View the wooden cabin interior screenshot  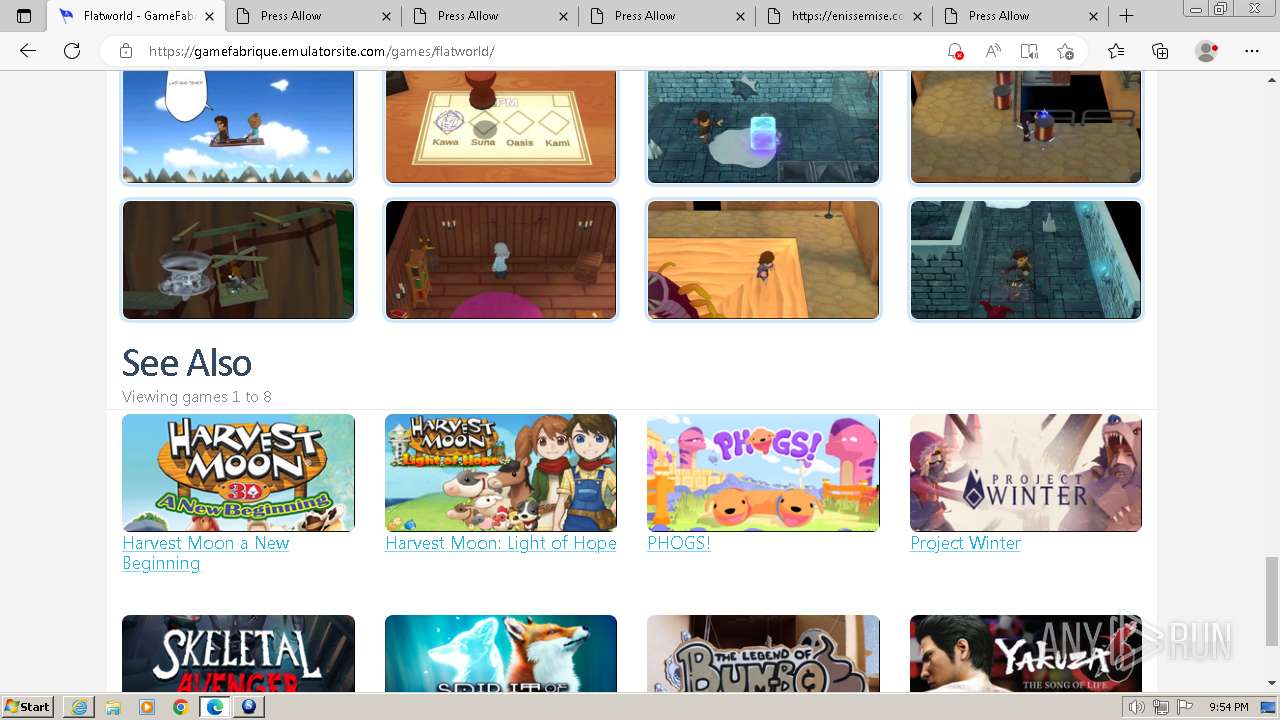coord(501,260)
